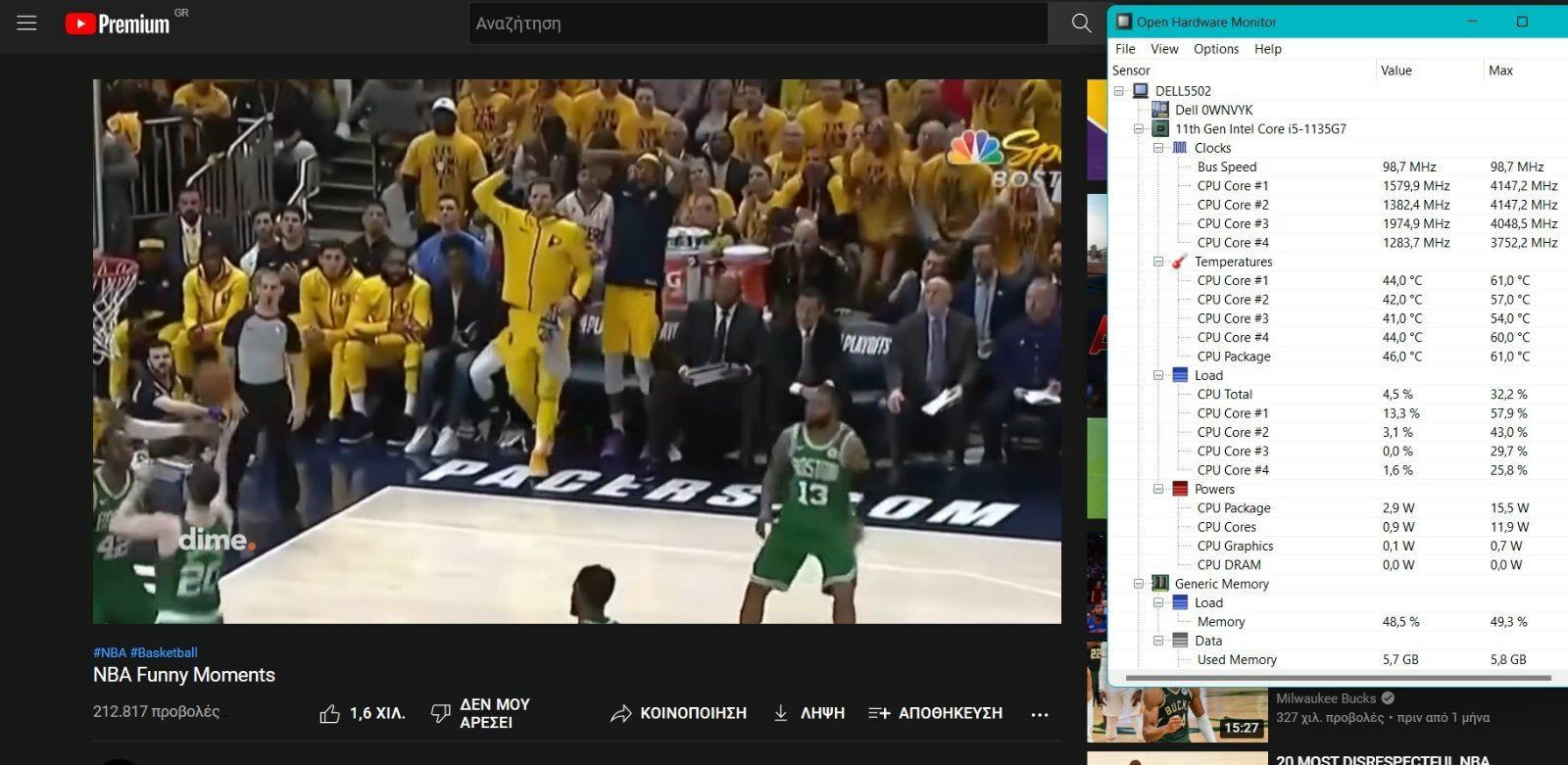This screenshot has width=1568, height=765.
Task: Collapse the CPU Load group
Action: tap(1158, 375)
